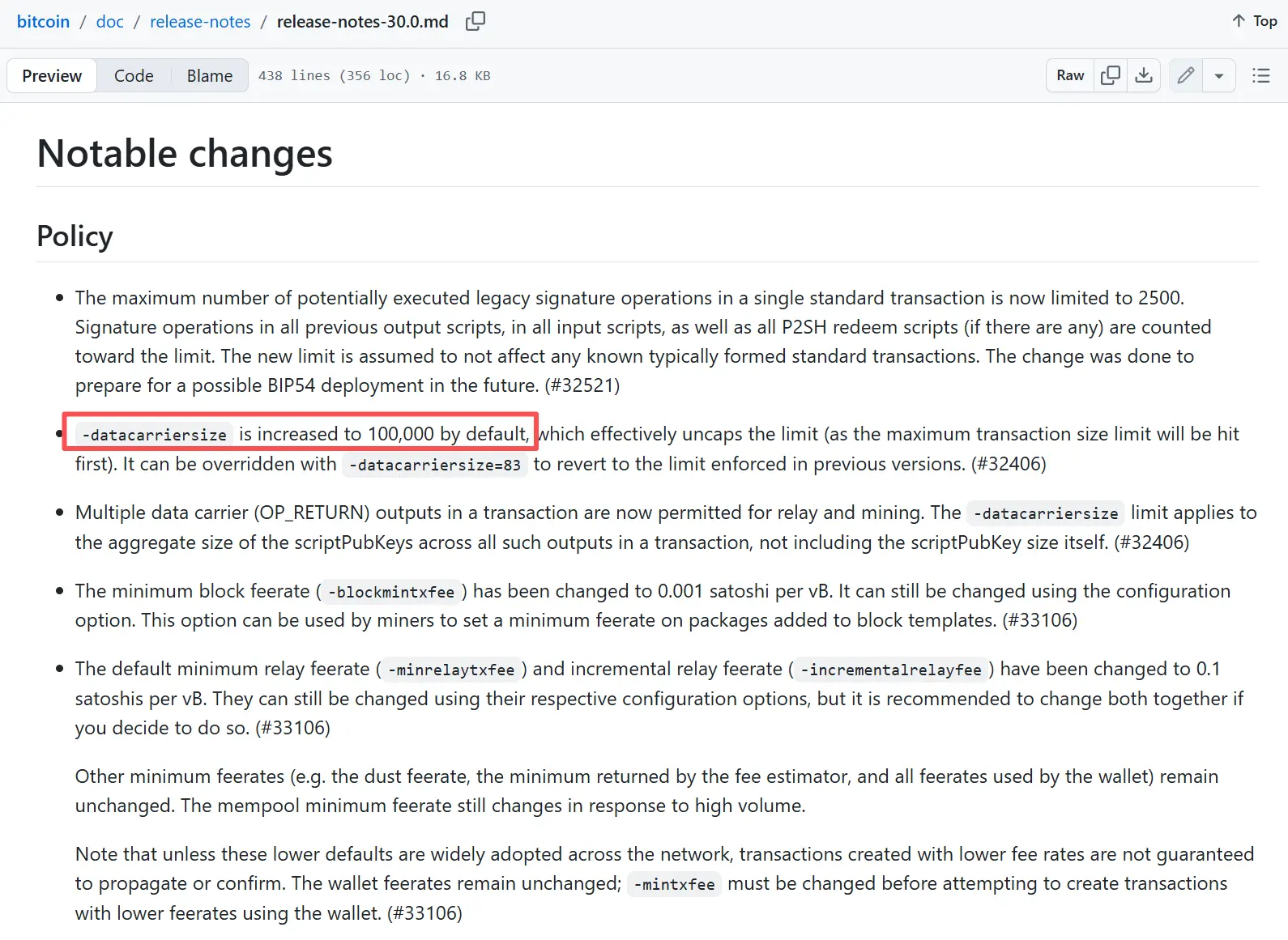The height and width of the screenshot is (940, 1288).
Task: Click the (#32406) reference after previous versions
Action: (x=1009, y=464)
